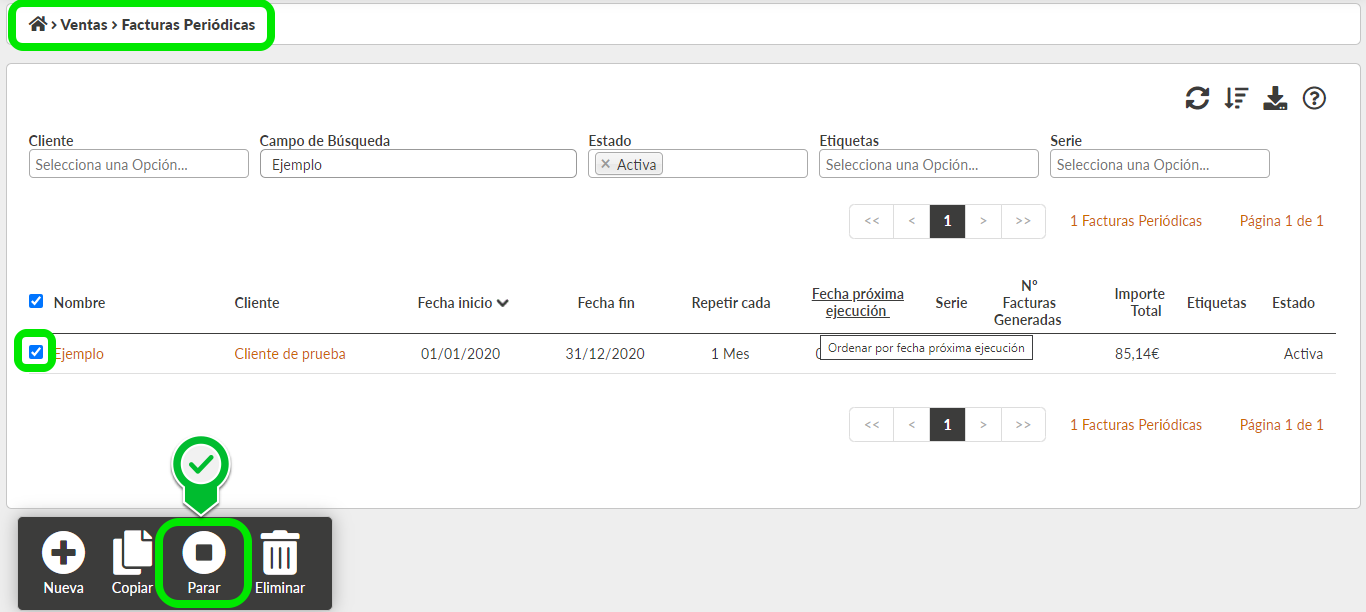Click the download export icon
The image size is (1366, 612).
pos(1275,98)
